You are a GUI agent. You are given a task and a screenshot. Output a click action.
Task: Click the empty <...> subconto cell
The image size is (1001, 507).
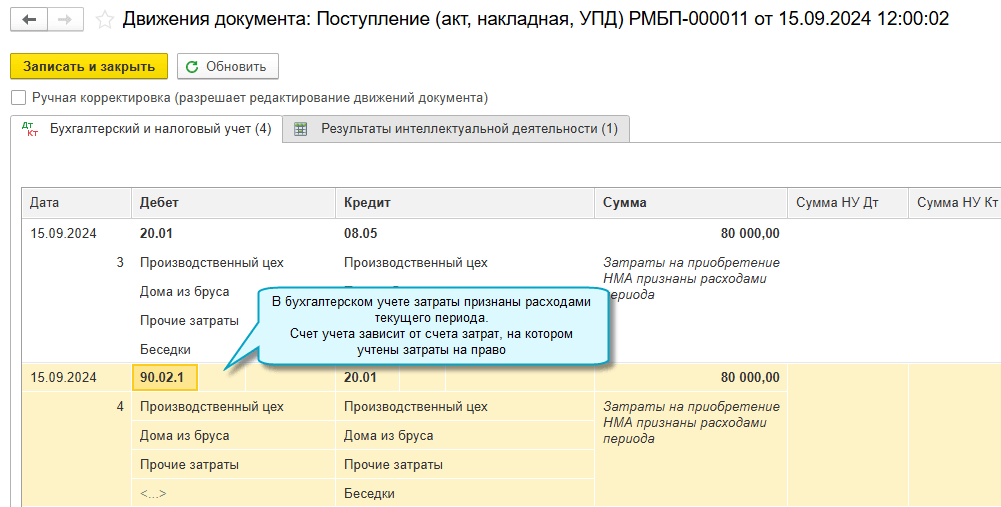[153, 493]
